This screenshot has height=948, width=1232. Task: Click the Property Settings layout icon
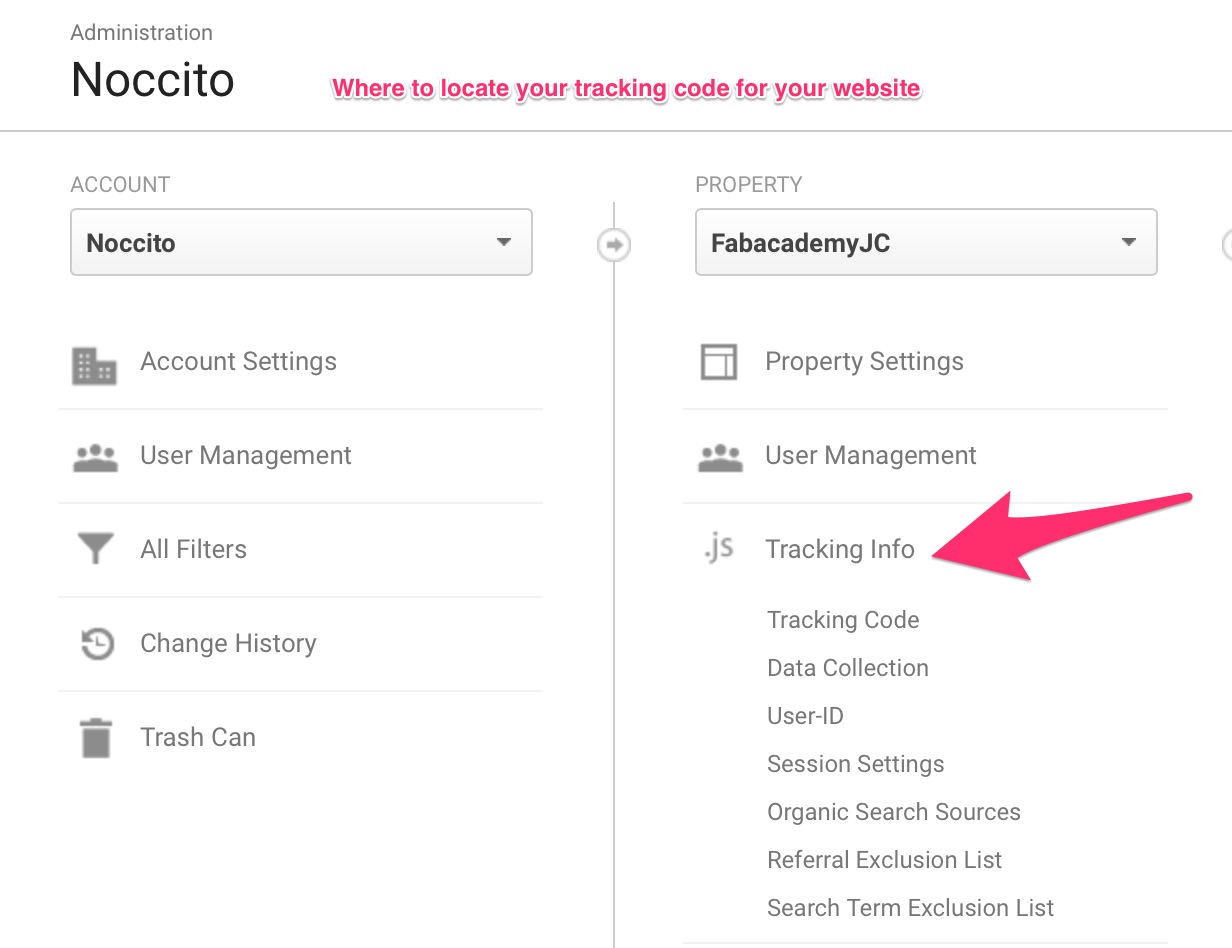(718, 362)
